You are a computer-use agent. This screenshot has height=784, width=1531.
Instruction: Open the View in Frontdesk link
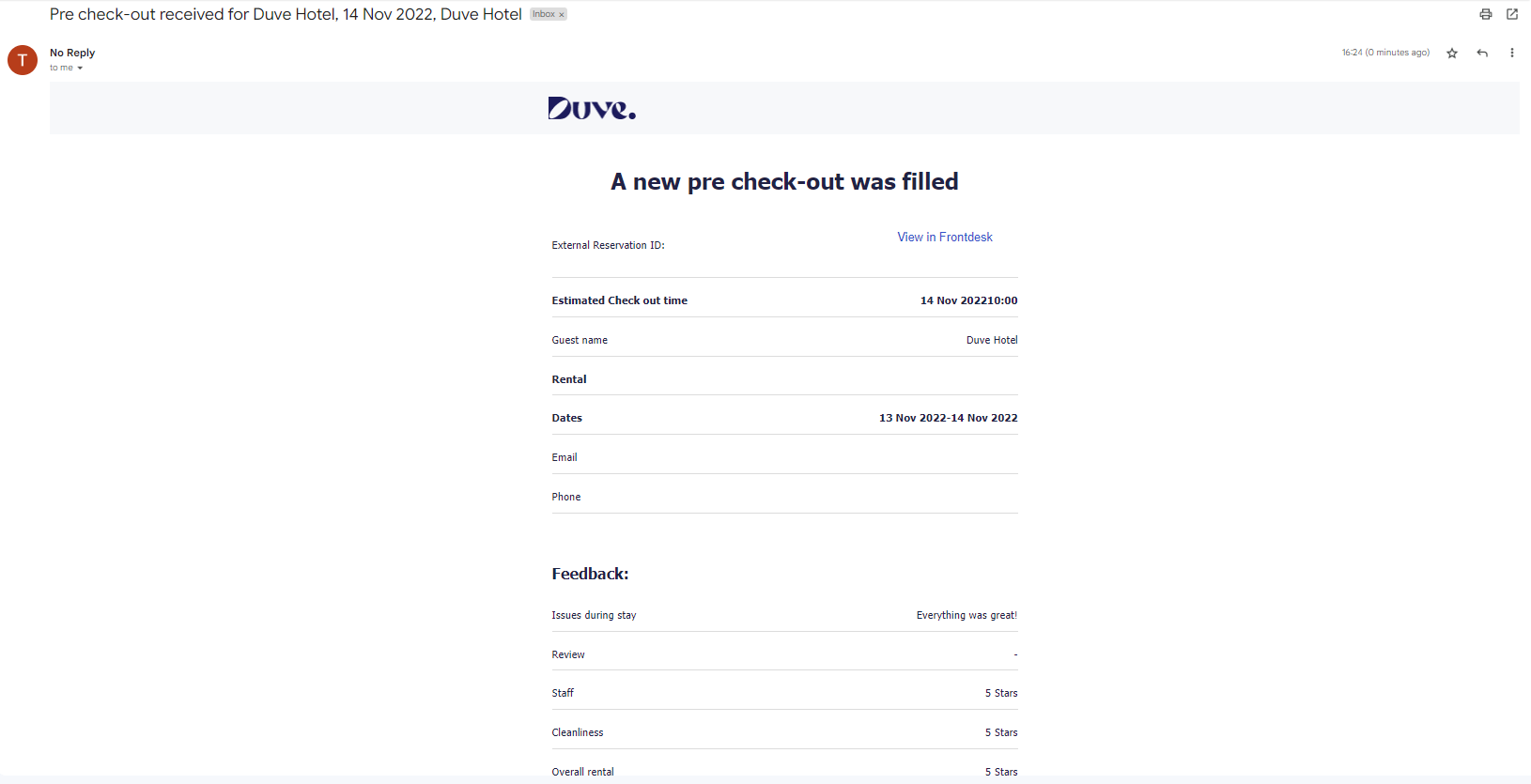tap(945, 238)
